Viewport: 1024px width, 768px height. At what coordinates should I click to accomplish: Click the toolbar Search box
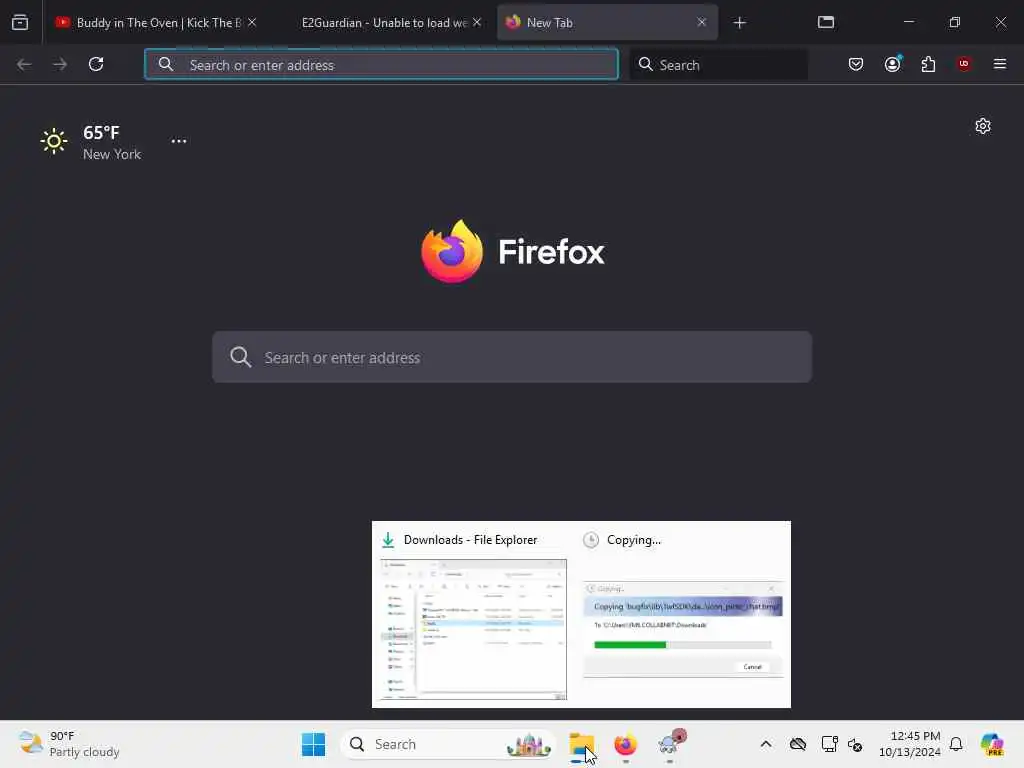pyautogui.click(x=718, y=64)
